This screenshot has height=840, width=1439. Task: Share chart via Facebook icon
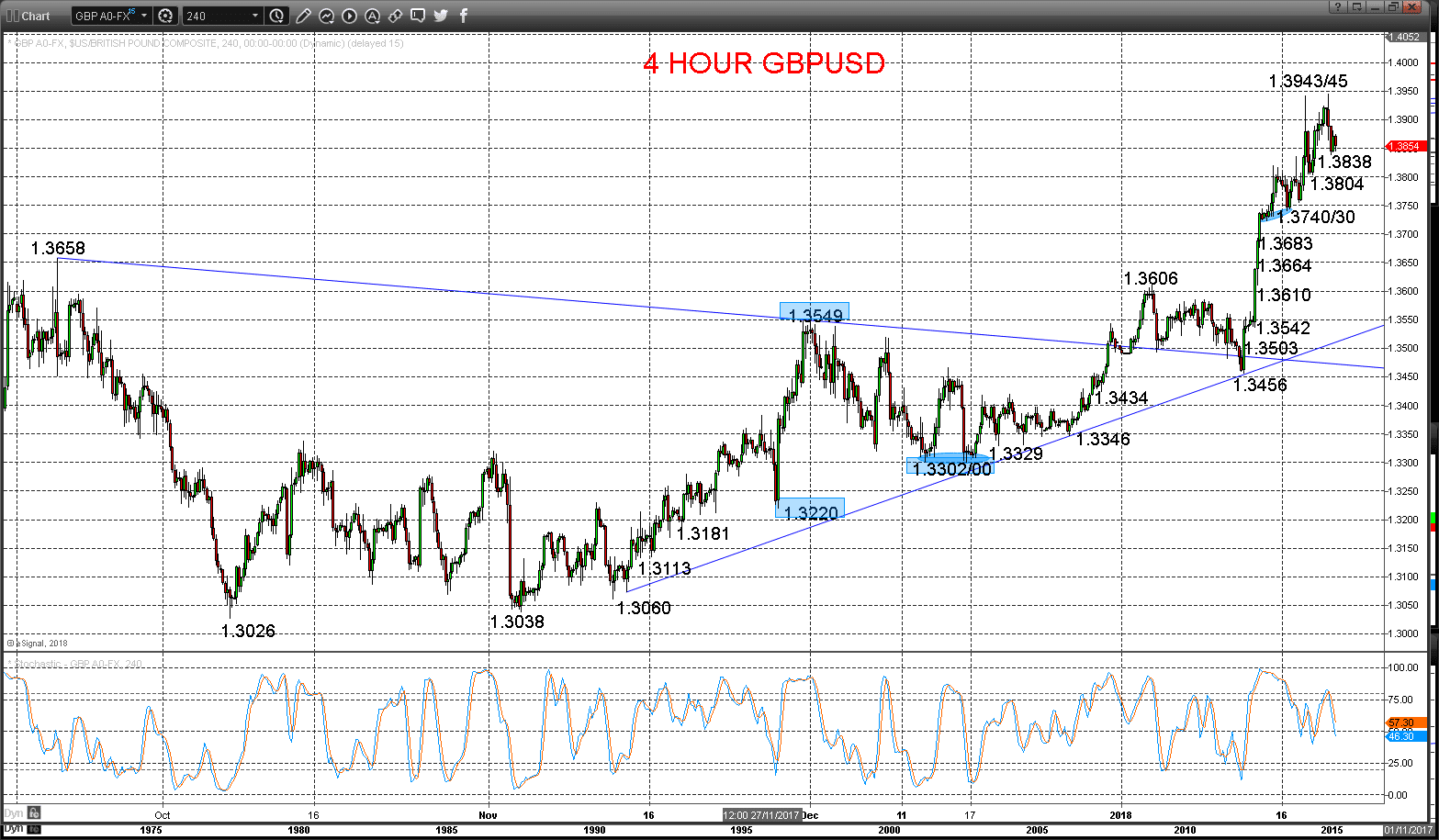coord(464,16)
